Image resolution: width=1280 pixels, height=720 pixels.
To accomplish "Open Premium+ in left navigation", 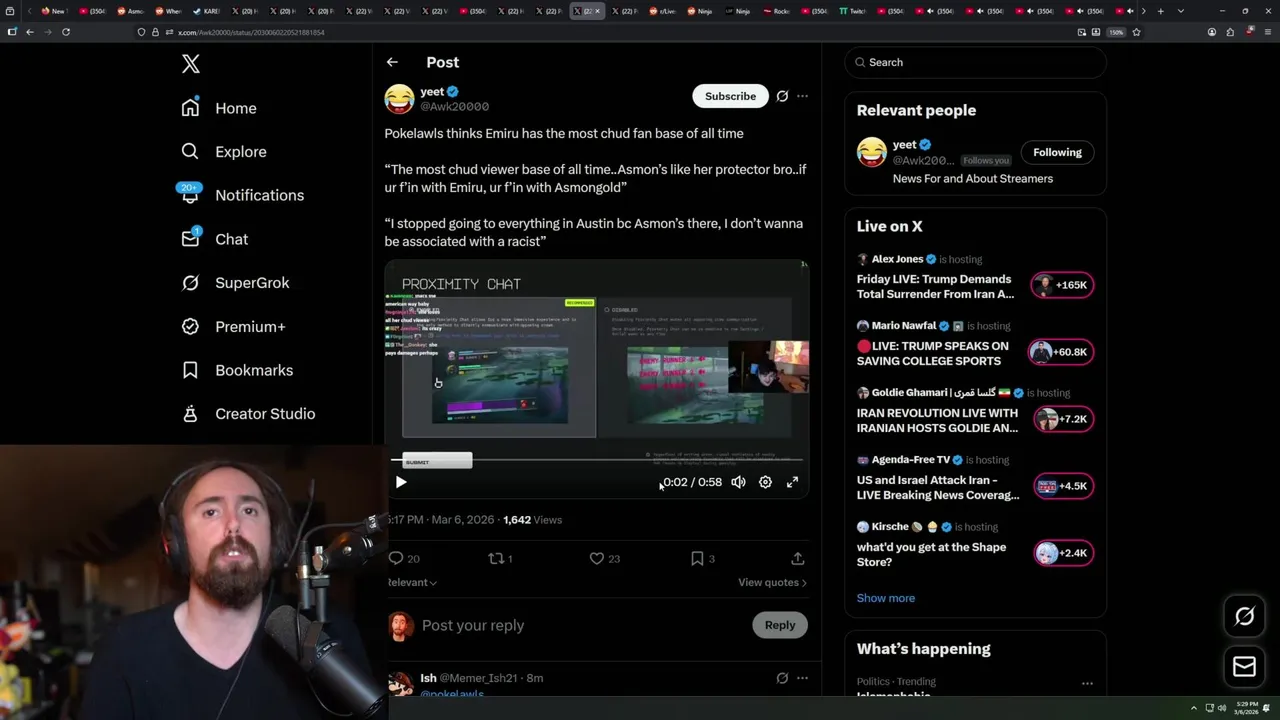I will tap(233, 326).
